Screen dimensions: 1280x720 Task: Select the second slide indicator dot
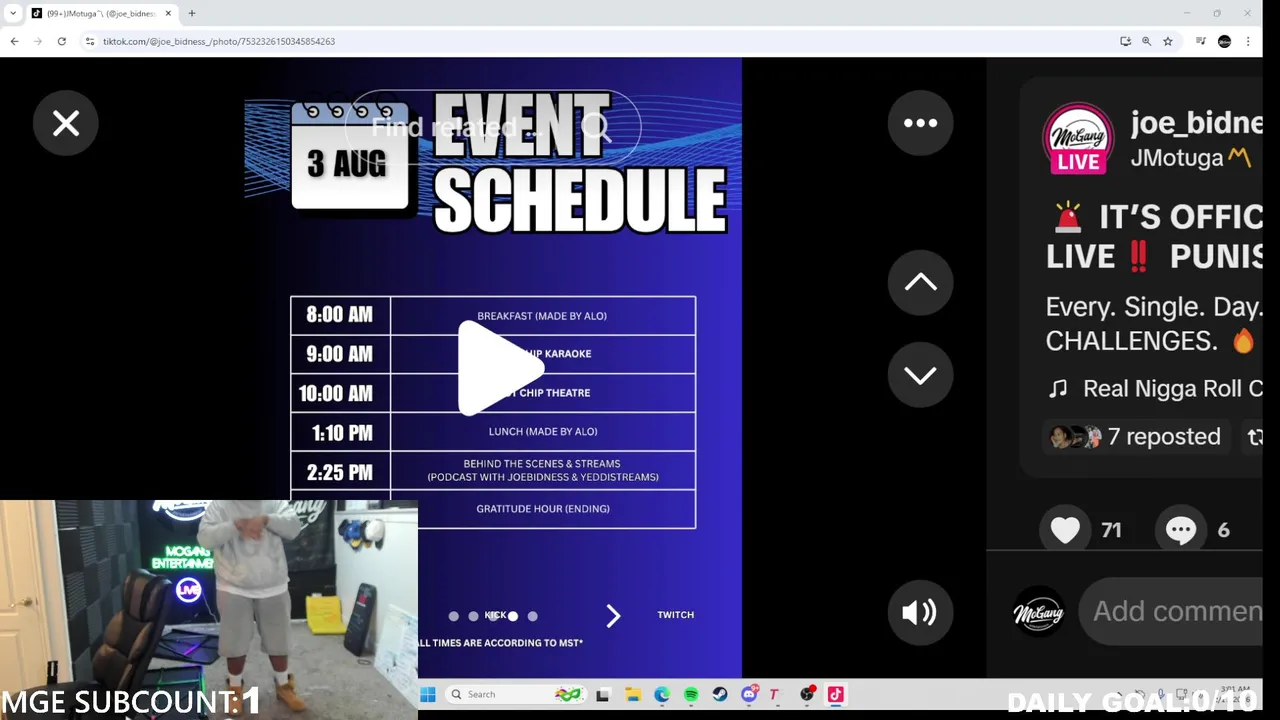point(473,616)
